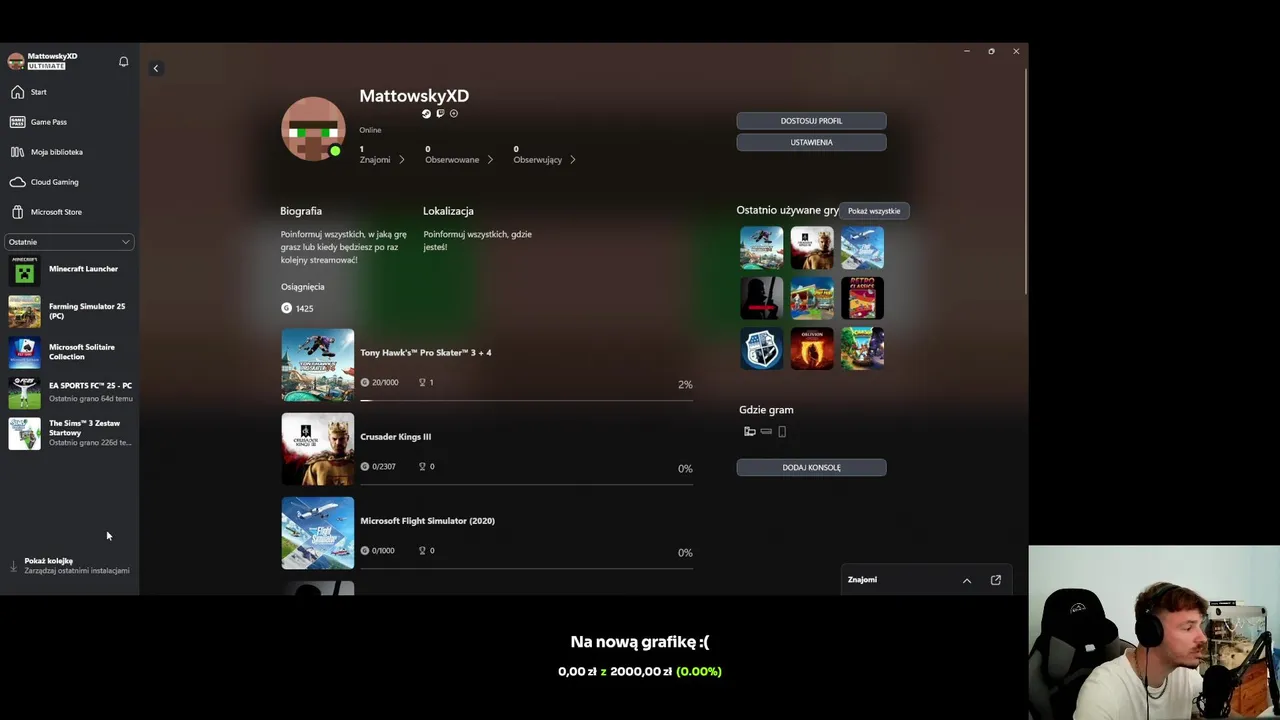Open the Znajomi friends list chevron
1280x720 pixels.
[x=402, y=160]
